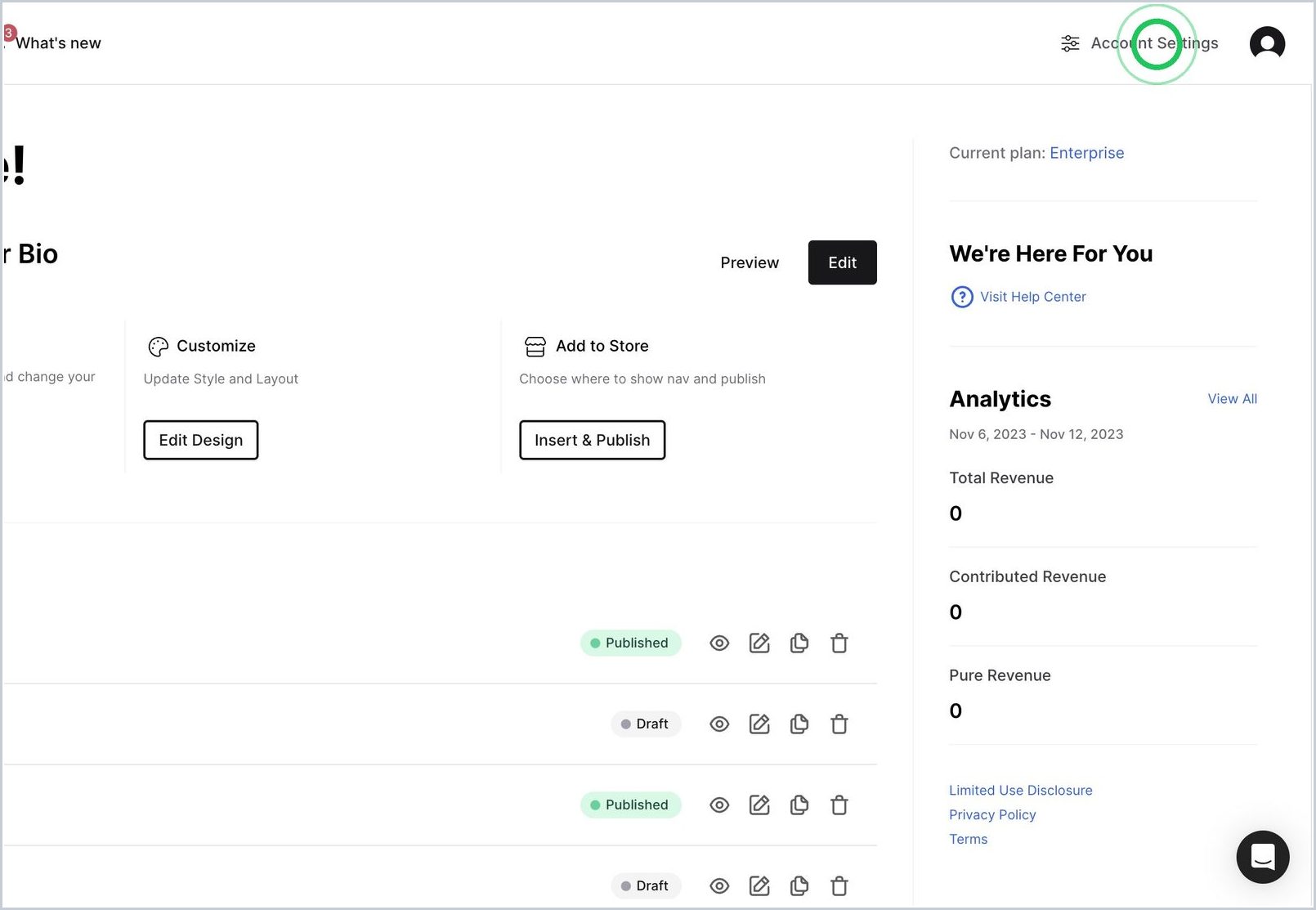Edit the last Draft row item
Image resolution: width=1316 pixels, height=910 pixels.
click(x=759, y=886)
